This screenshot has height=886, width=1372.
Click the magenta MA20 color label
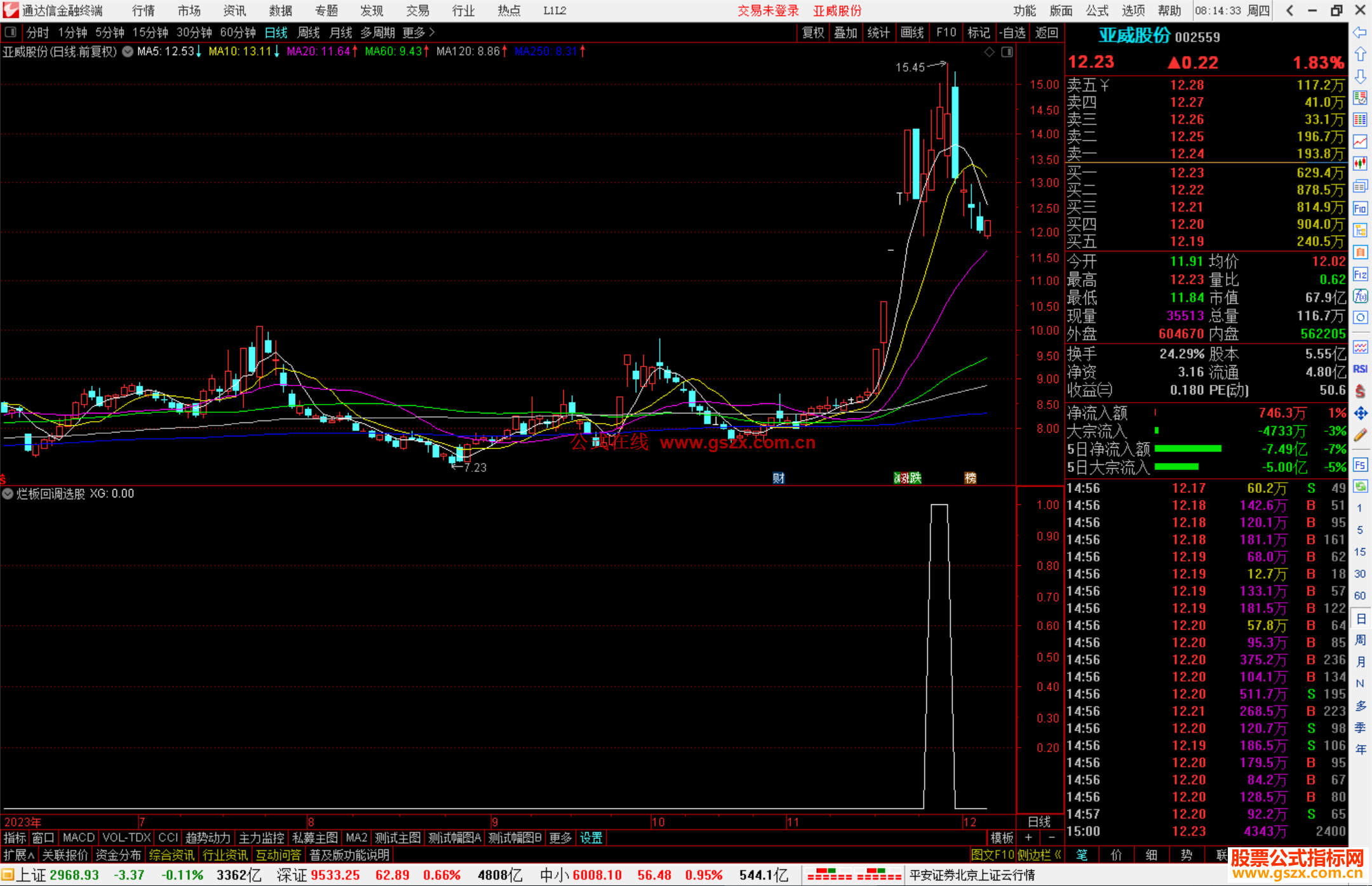[318, 51]
